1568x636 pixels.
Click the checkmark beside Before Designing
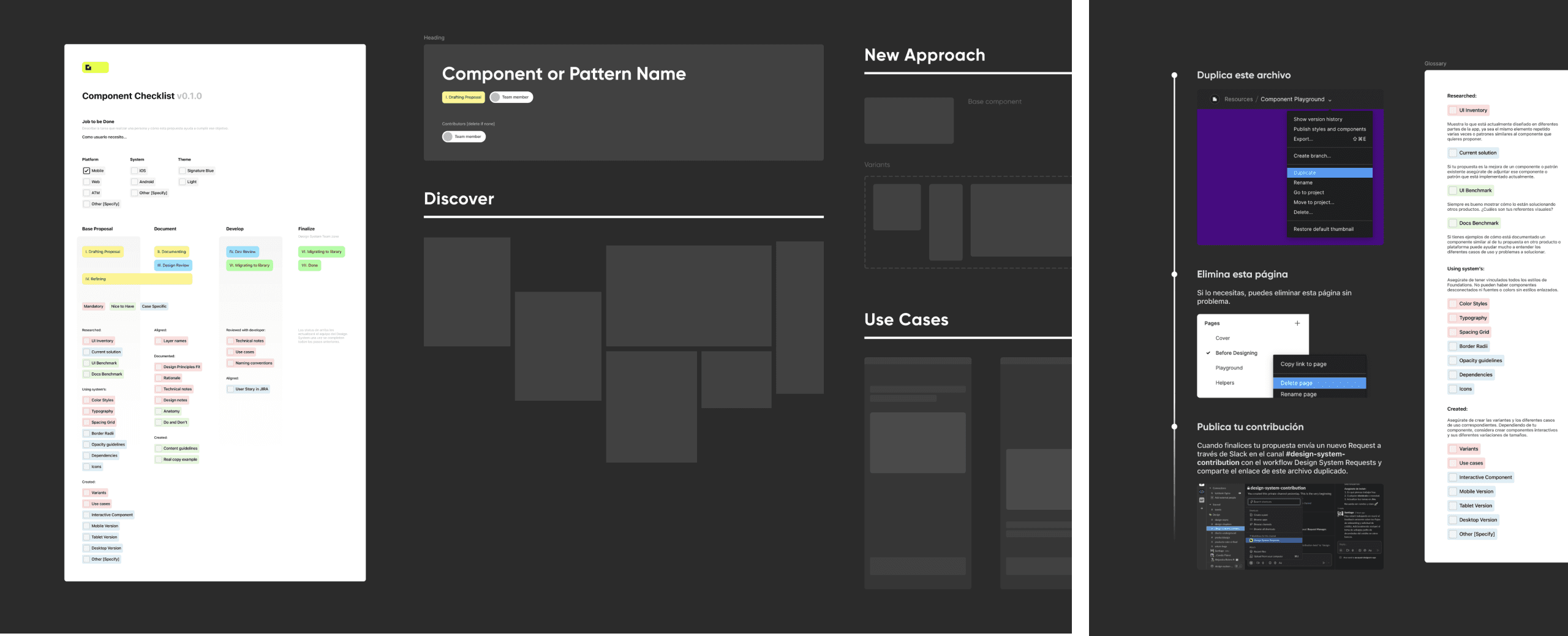(1208, 353)
